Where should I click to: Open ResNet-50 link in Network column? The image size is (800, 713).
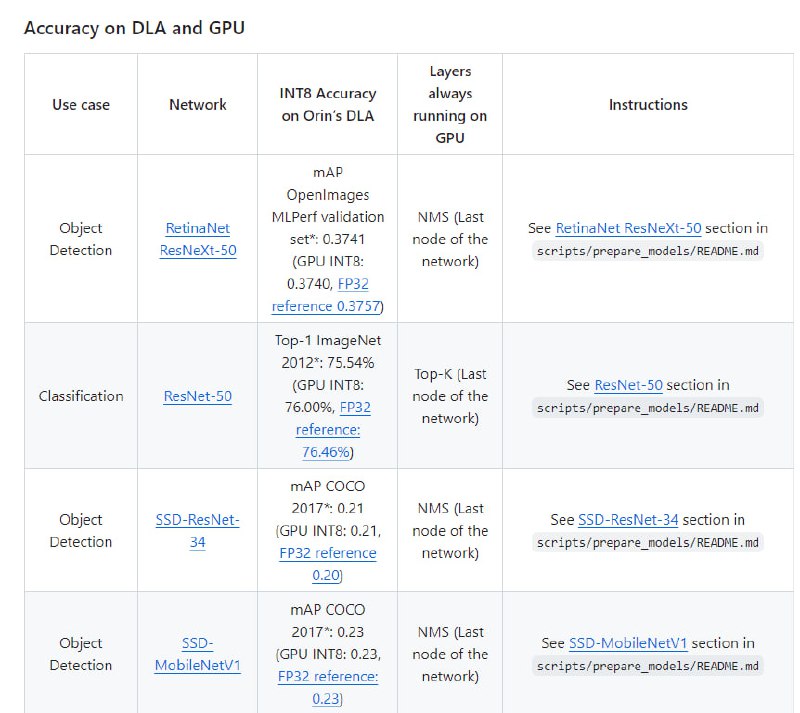[197, 396]
